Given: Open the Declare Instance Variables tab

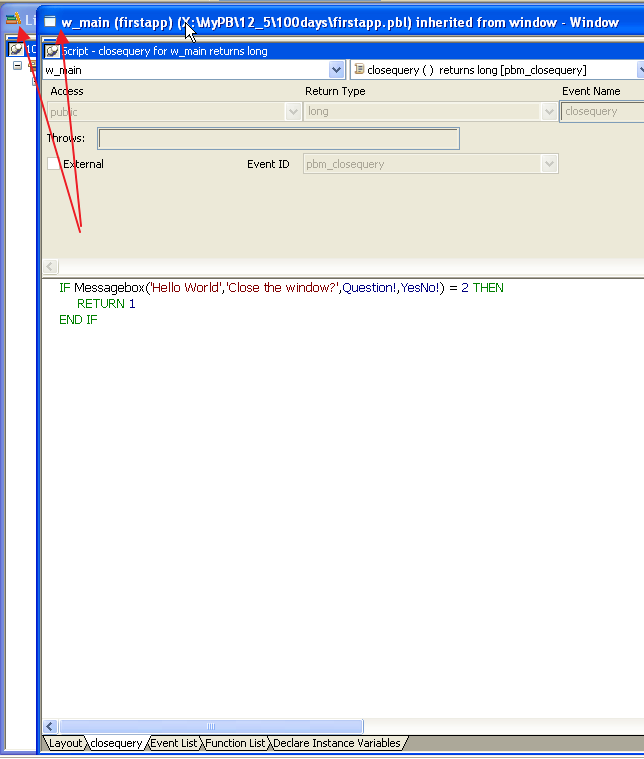Looking at the screenshot, I should click(337, 743).
